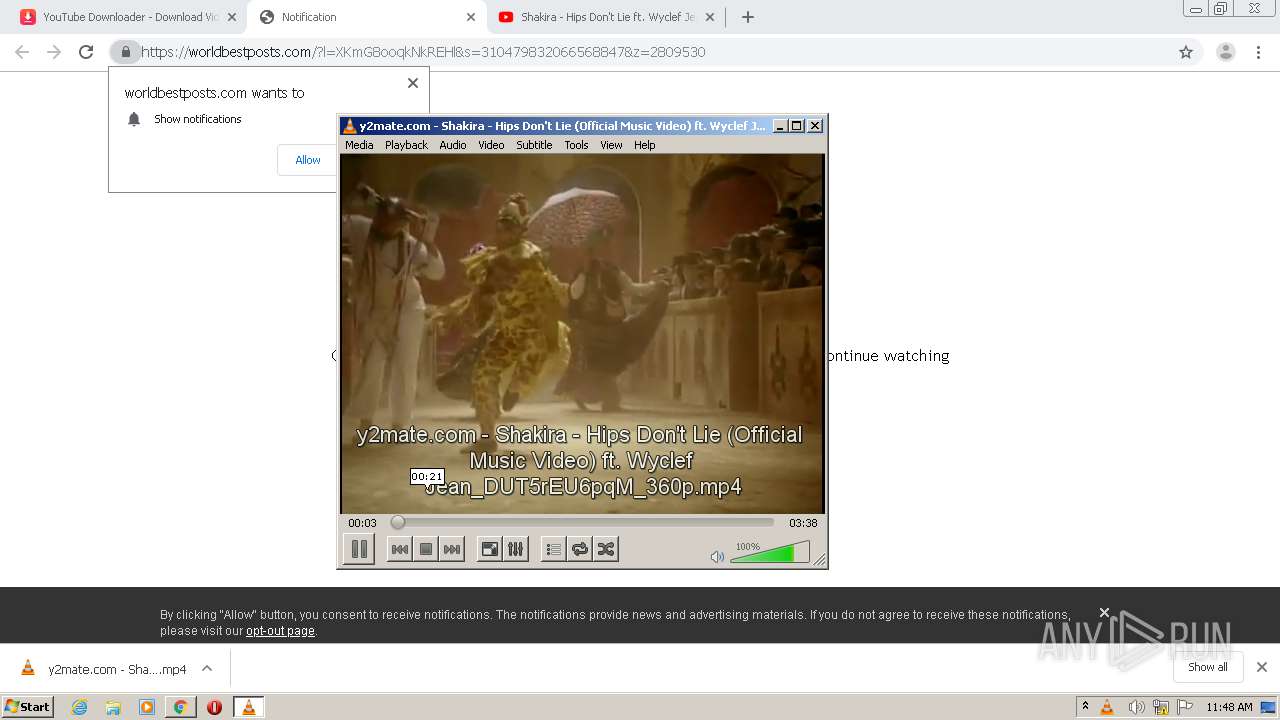Mute audio with VLC speaker icon

pyautogui.click(x=717, y=557)
